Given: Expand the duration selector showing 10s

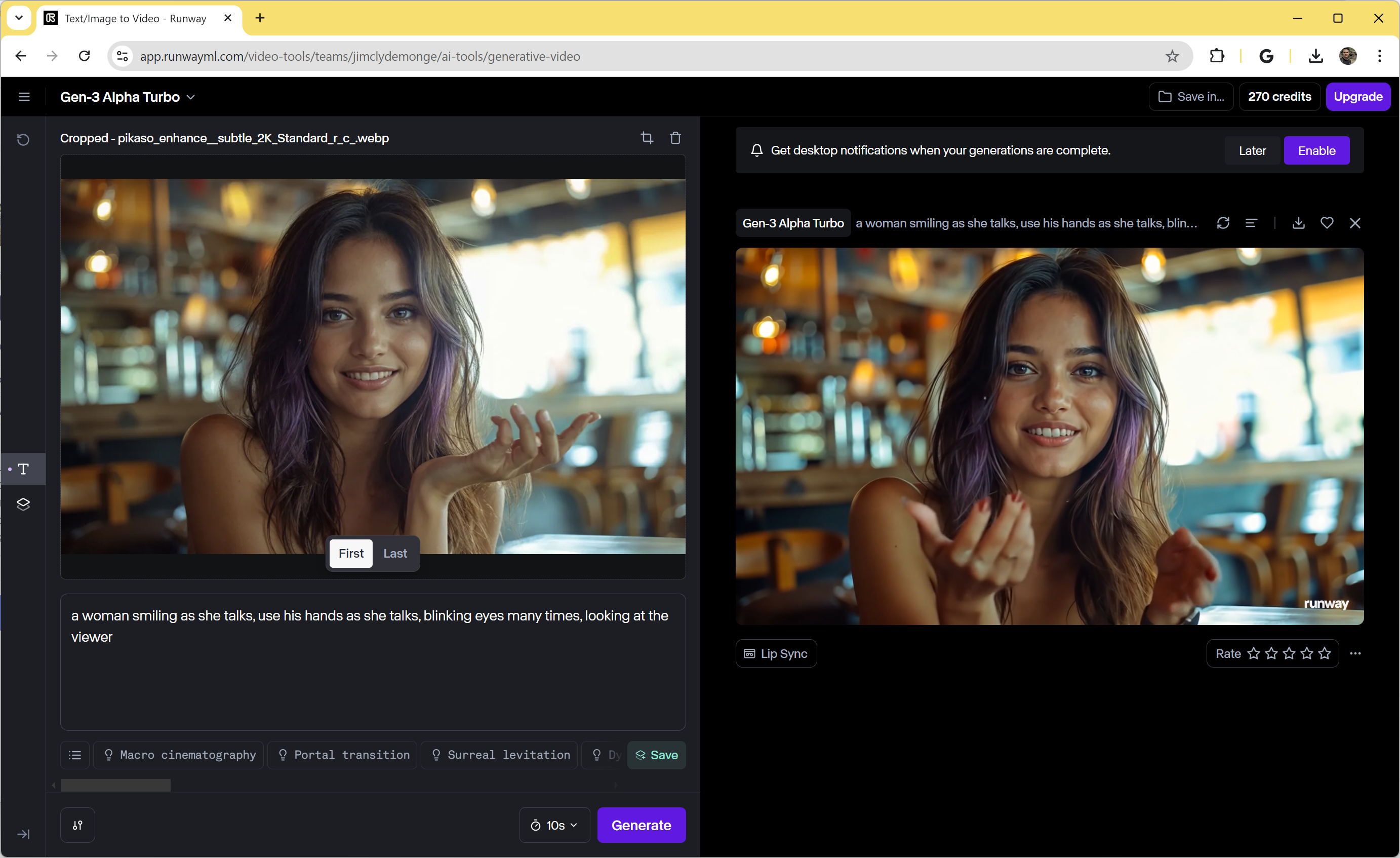Looking at the screenshot, I should 554,826.
